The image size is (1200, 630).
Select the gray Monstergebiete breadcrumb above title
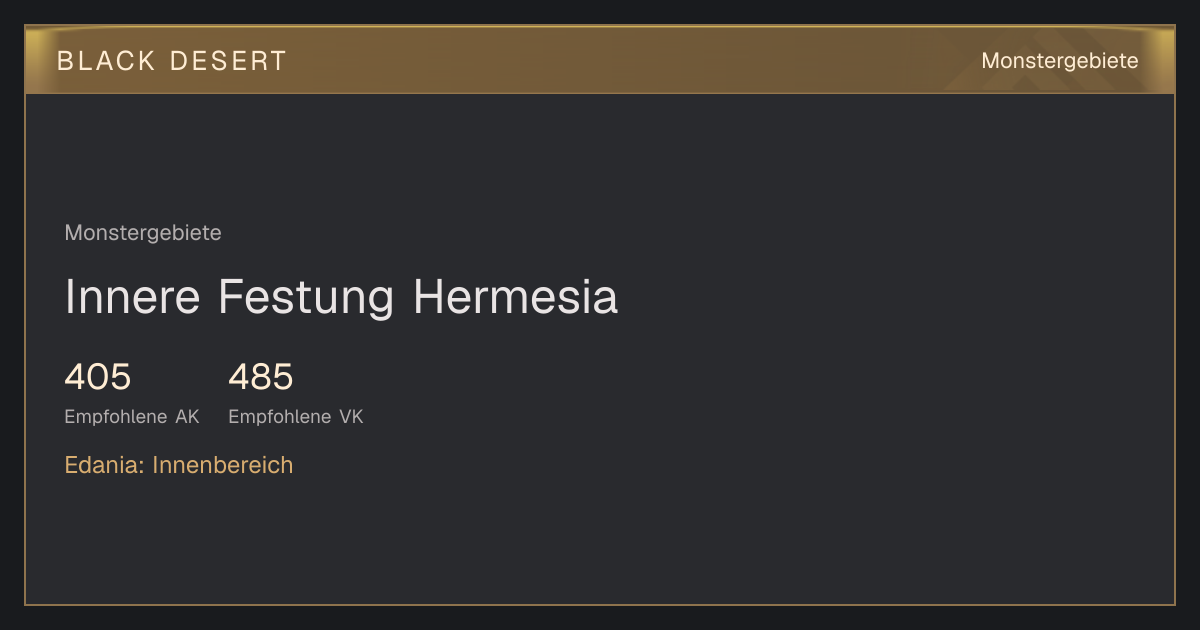click(x=143, y=233)
